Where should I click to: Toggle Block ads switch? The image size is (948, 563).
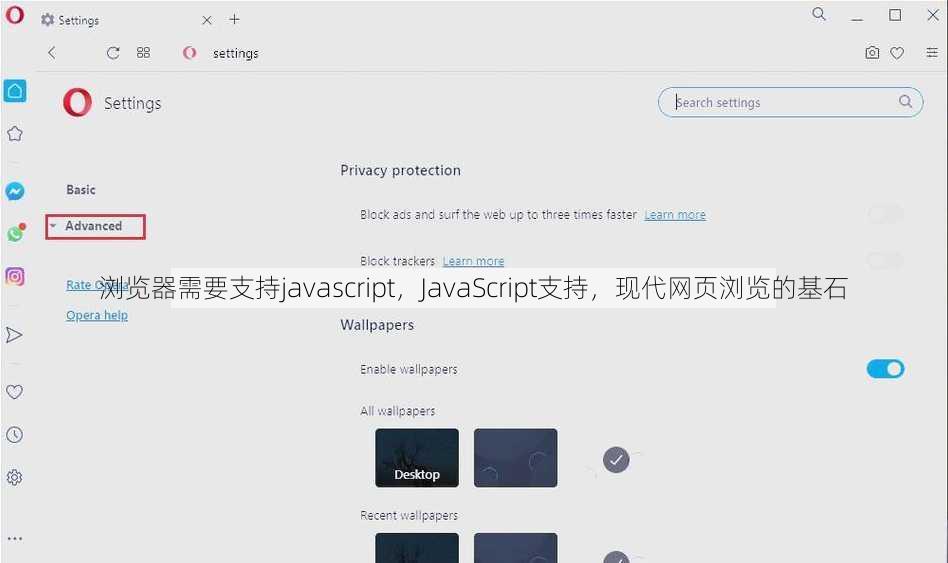[x=885, y=214]
